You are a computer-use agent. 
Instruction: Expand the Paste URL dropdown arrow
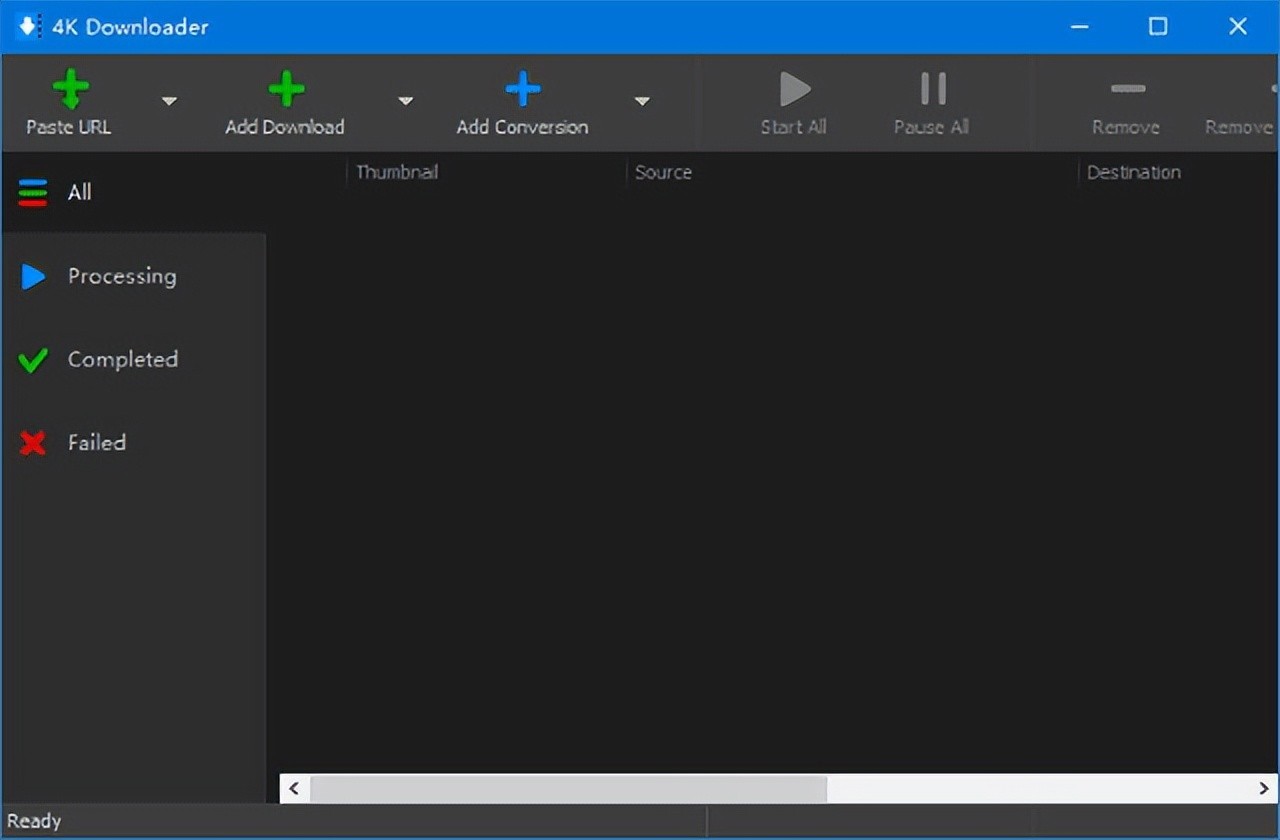click(x=169, y=101)
